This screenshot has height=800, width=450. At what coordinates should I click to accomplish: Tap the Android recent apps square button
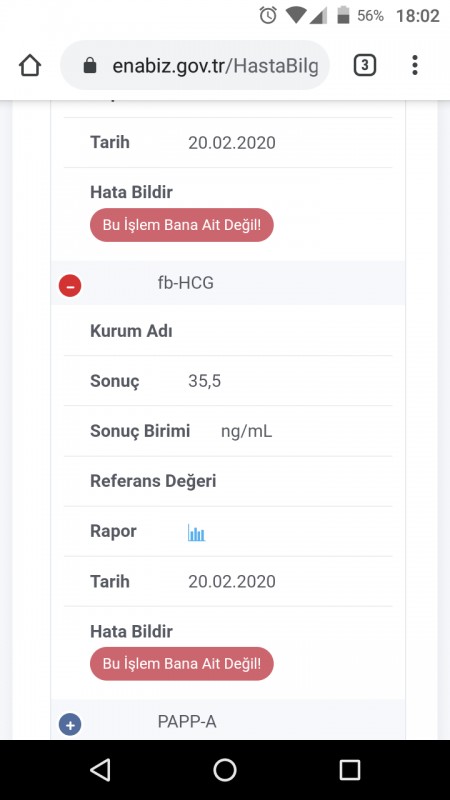point(350,769)
